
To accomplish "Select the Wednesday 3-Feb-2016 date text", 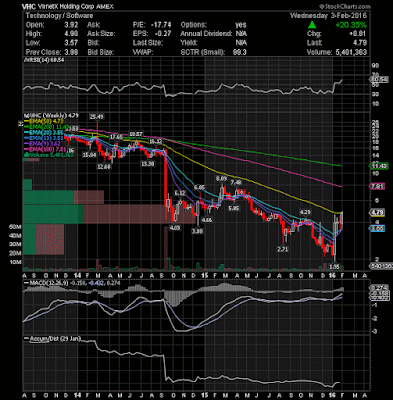I will [328, 16].
